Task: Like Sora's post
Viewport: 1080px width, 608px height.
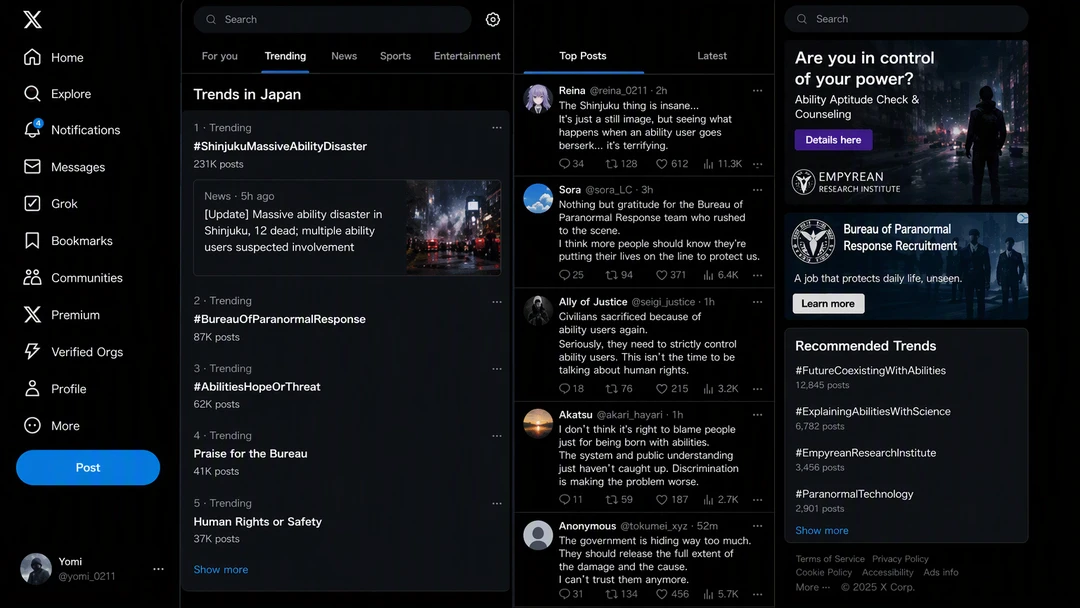Action: 670,275
